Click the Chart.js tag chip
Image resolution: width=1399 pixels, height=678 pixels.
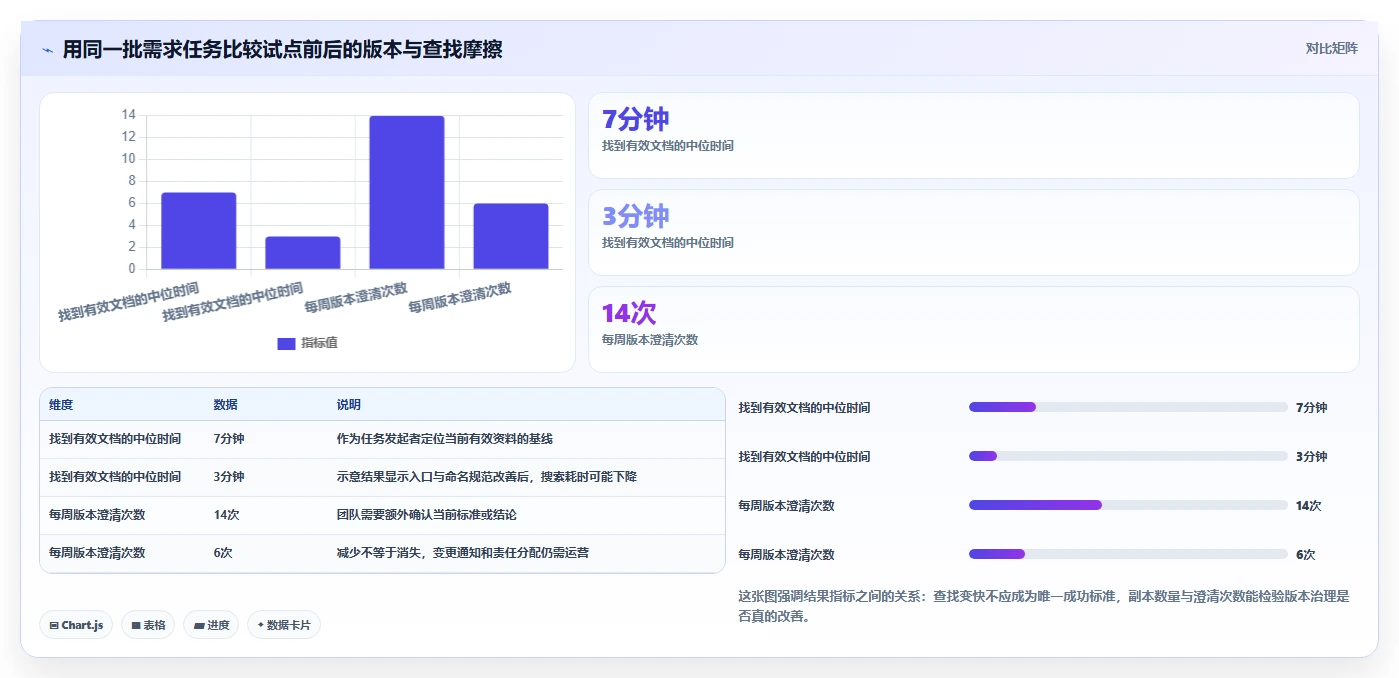click(76, 625)
